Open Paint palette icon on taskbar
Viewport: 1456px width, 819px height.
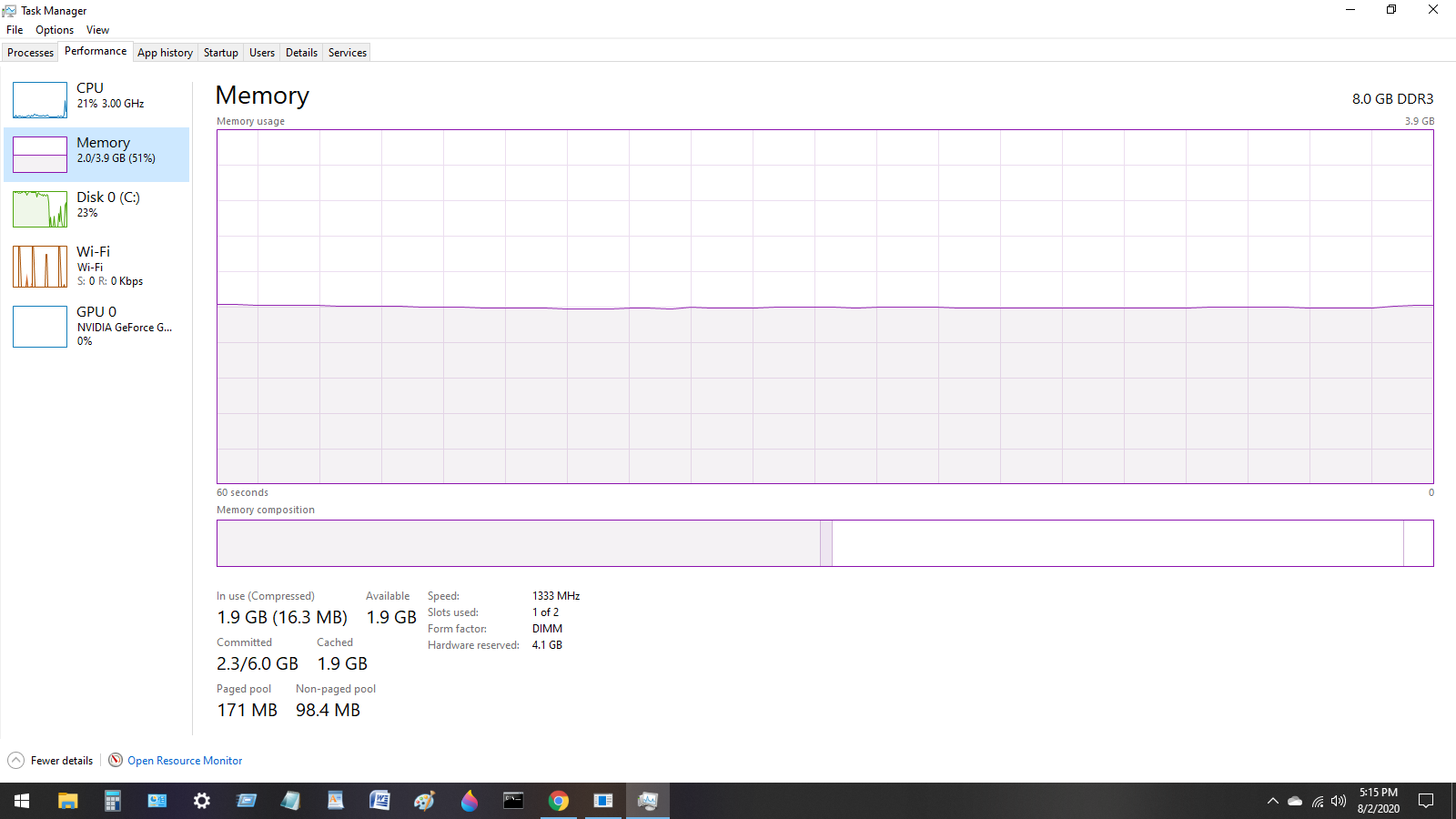pyautogui.click(x=424, y=801)
